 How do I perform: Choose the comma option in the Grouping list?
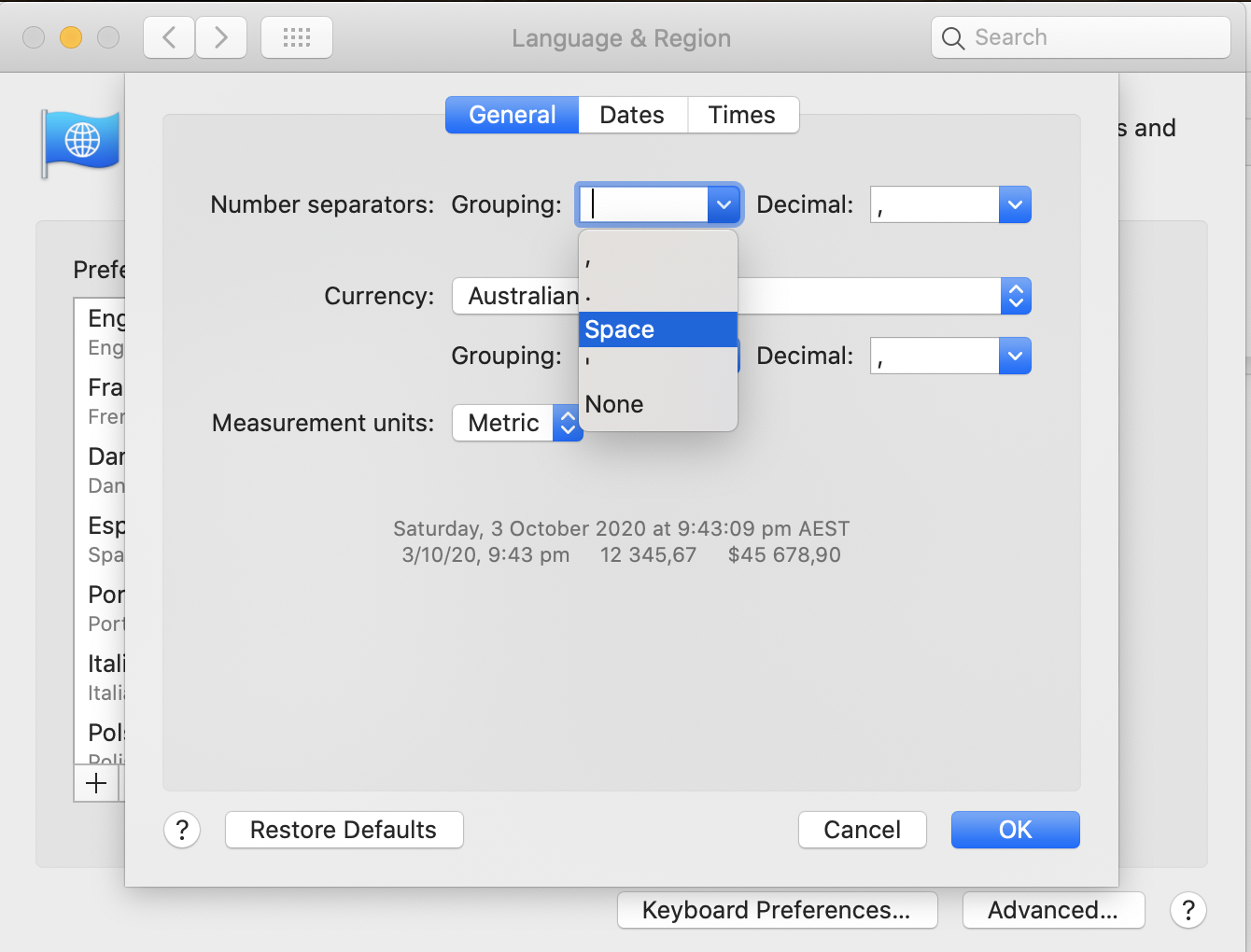pos(658,260)
